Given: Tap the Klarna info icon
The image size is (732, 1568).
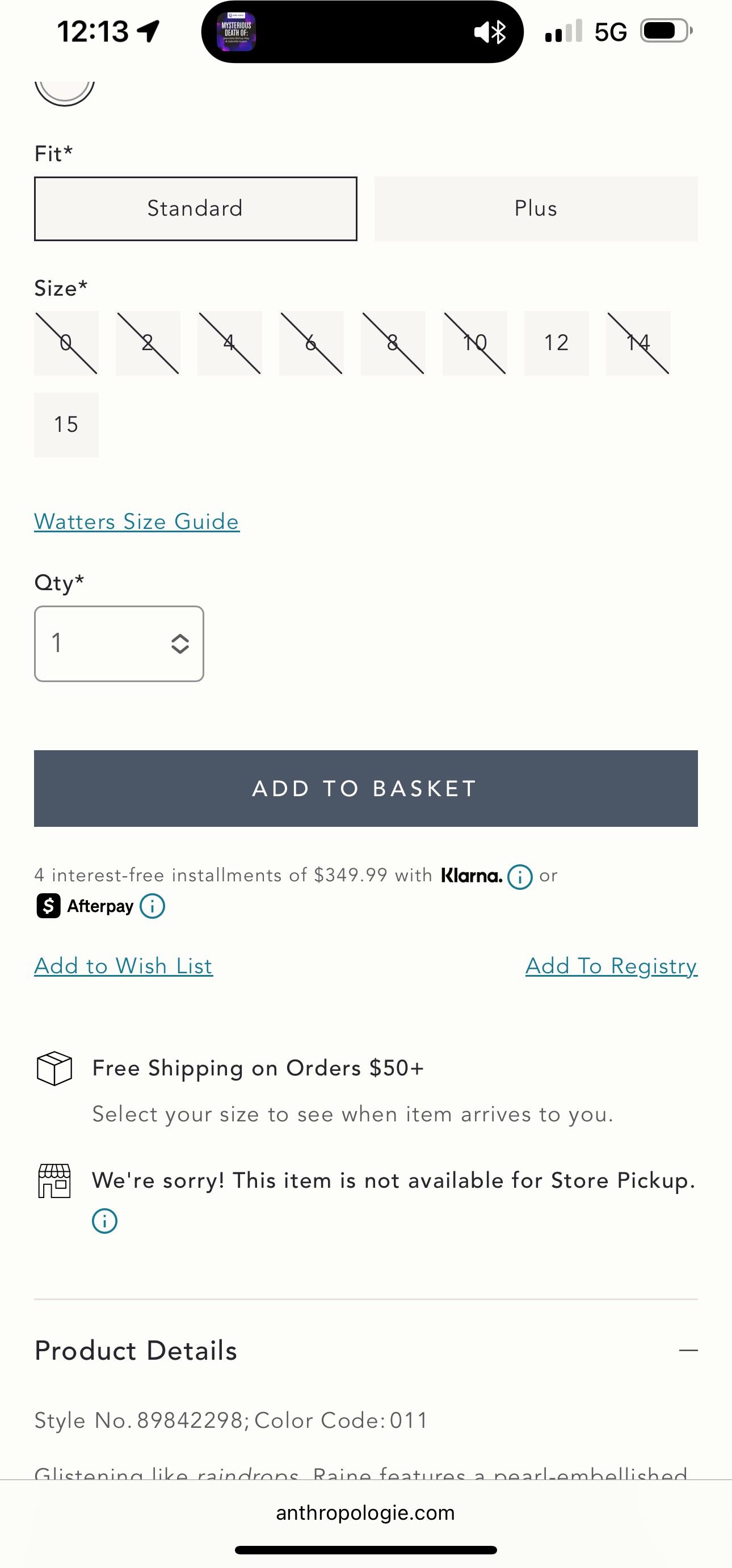Looking at the screenshot, I should coord(520,877).
